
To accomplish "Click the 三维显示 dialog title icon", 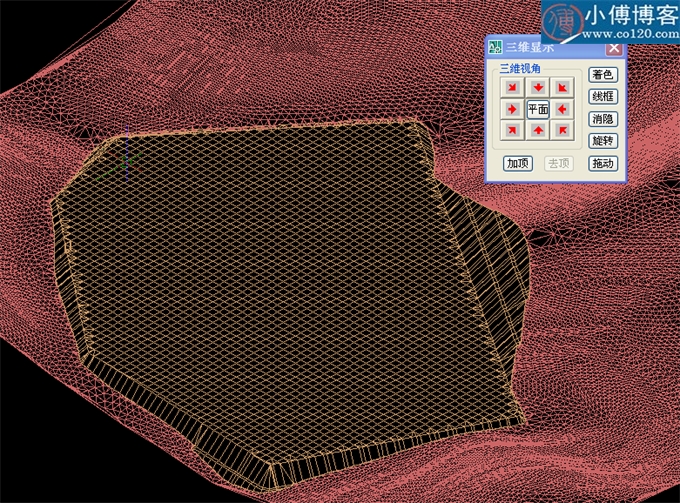I will (x=495, y=47).
